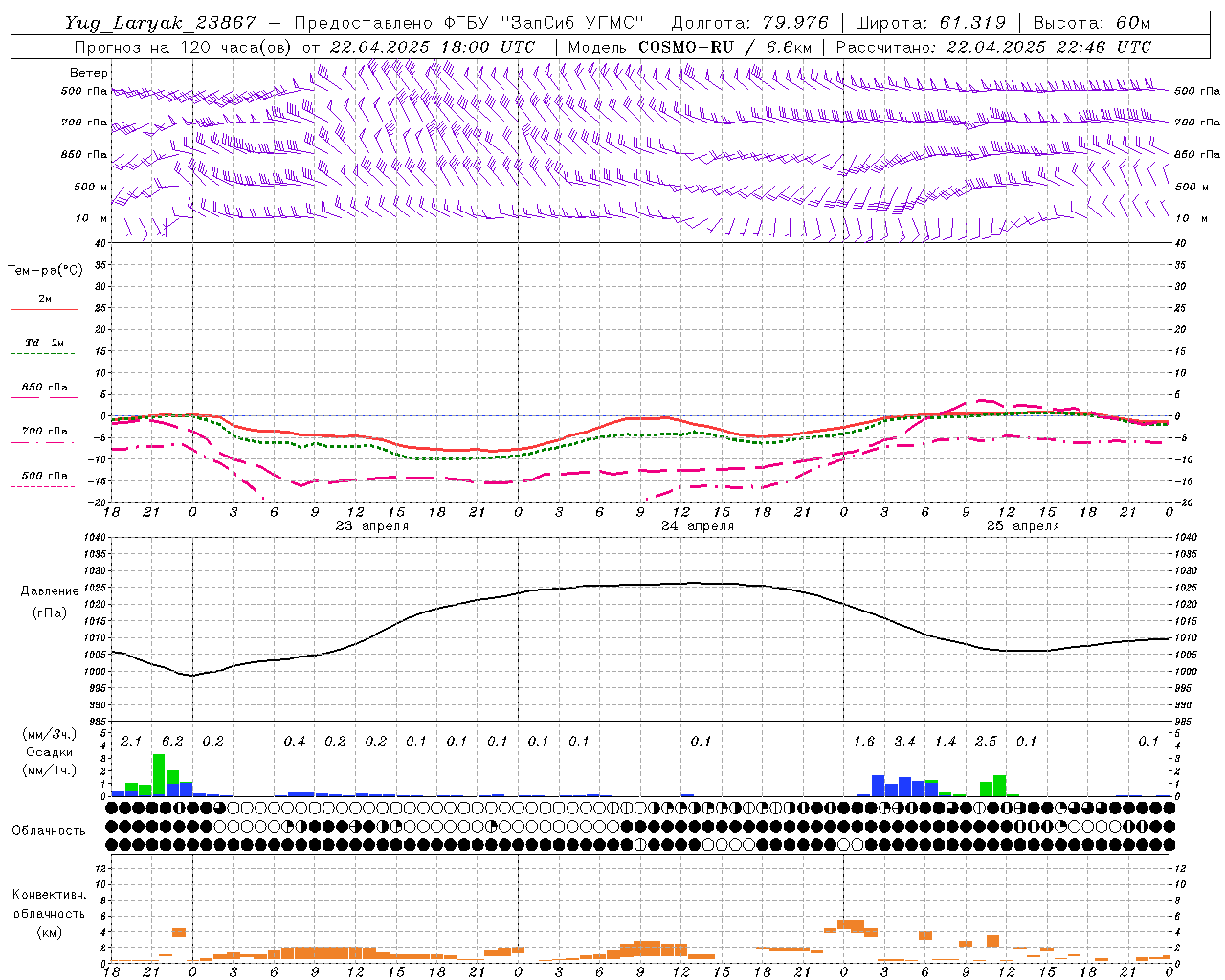Click the tallest green precipitation bar
This screenshot has height=980, width=1225.
tap(159, 775)
